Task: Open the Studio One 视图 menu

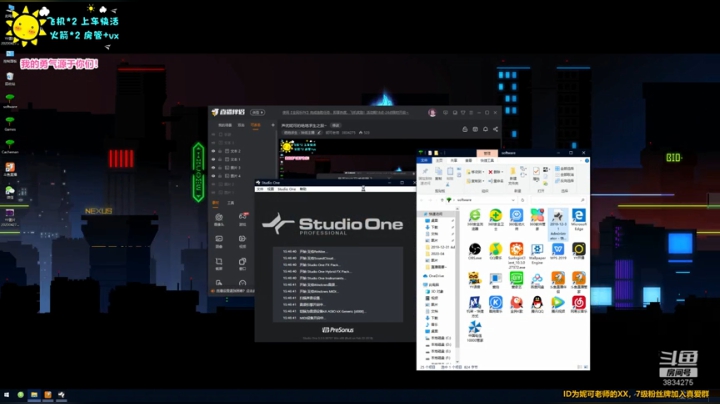Action: pos(271,189)
